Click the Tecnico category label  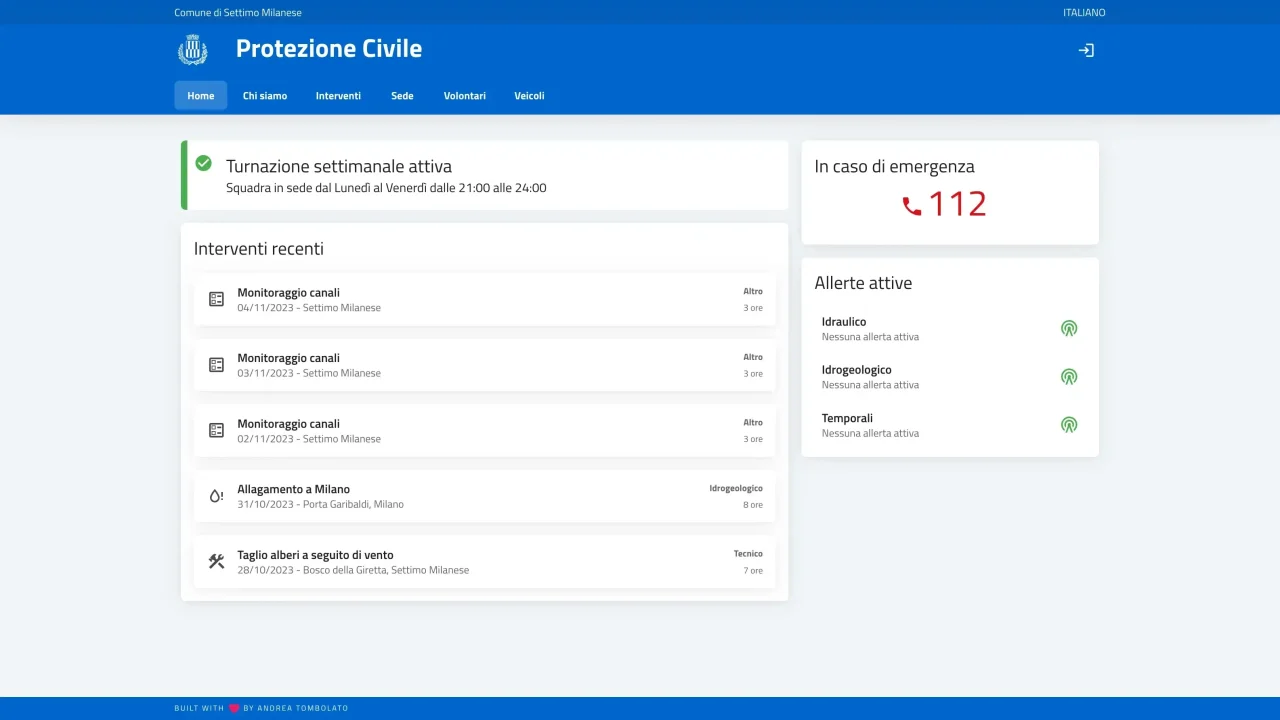(748, 554)
